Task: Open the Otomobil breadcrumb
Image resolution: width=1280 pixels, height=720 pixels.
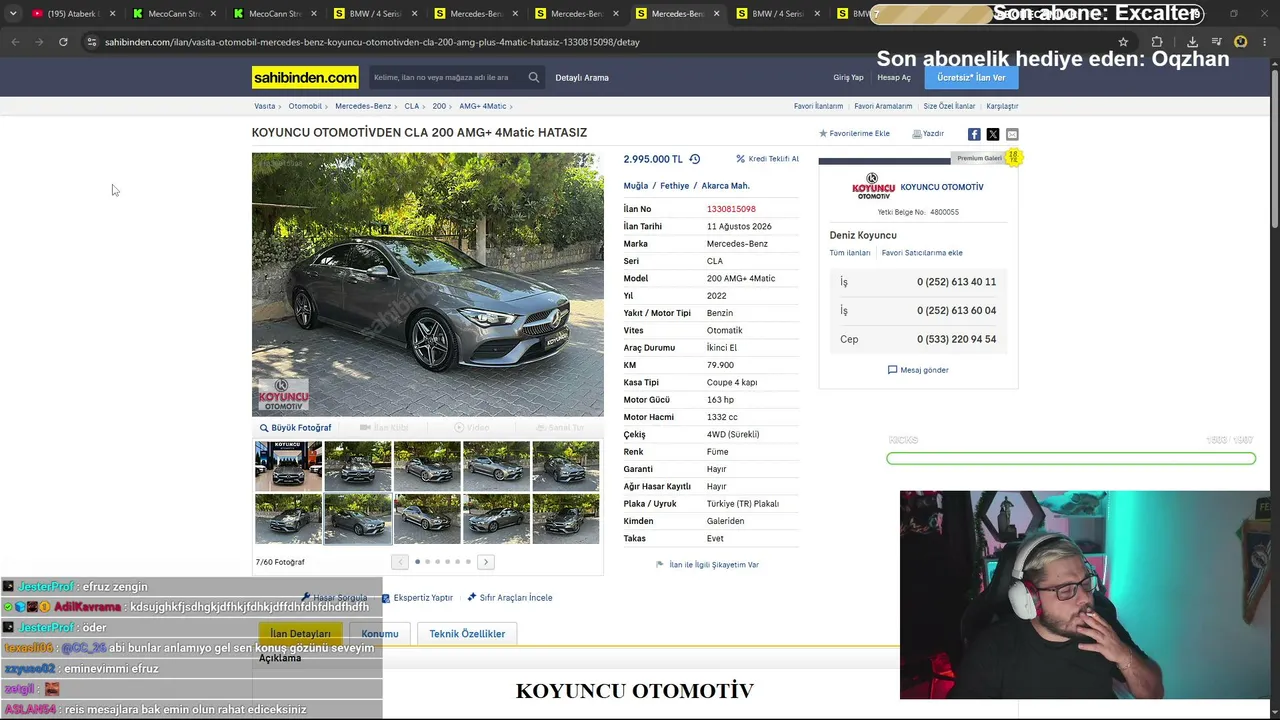Action: (x=305, y=106)
